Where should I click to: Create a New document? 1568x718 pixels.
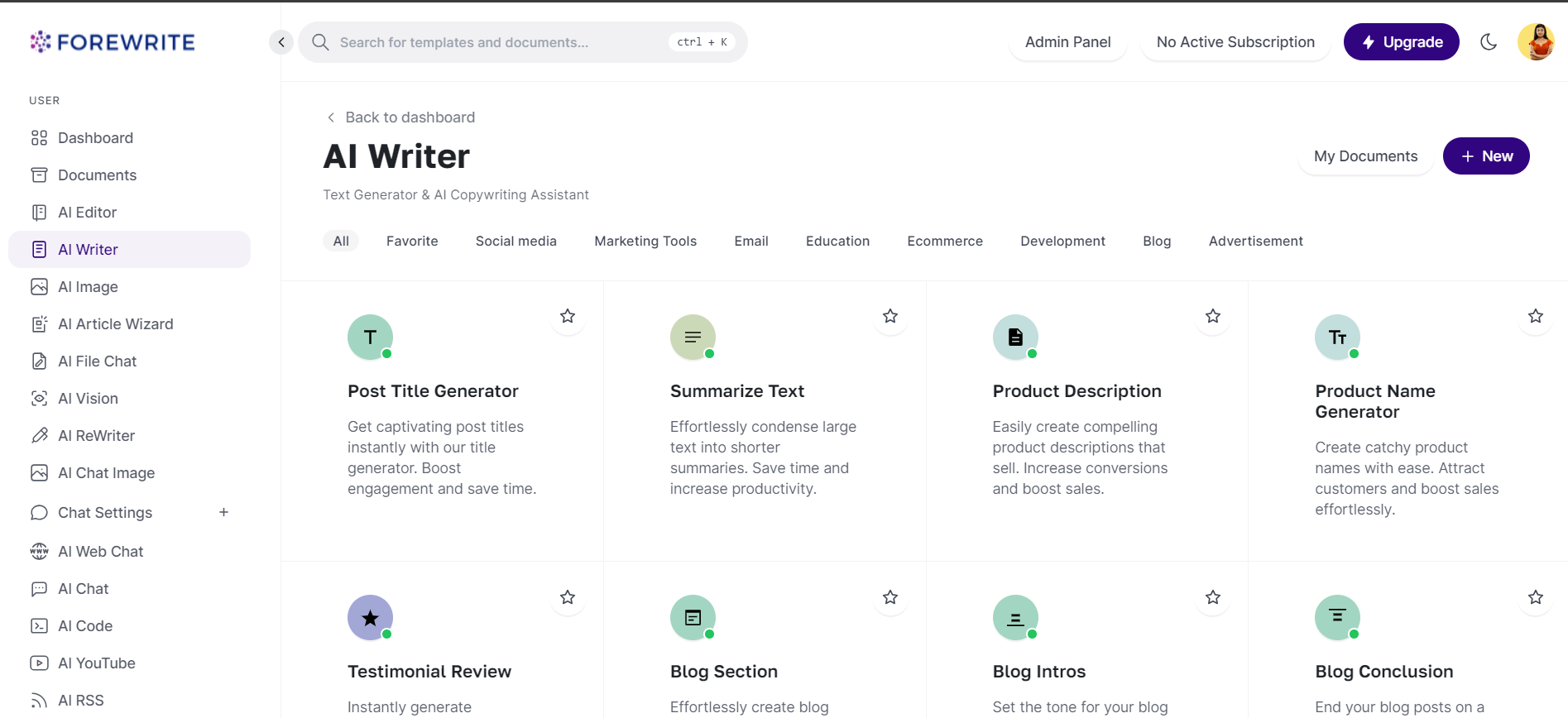pyautogui.click(x=1486, y=156)
